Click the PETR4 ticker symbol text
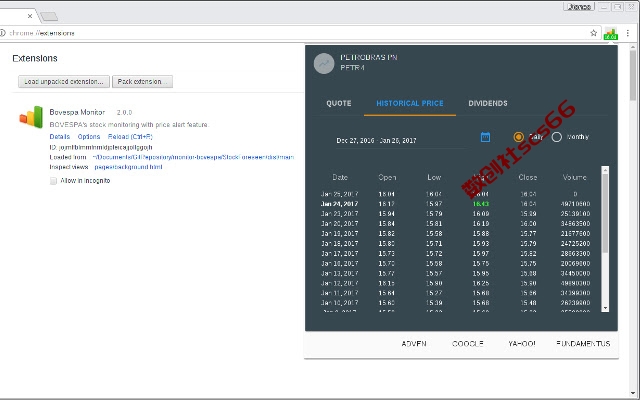The width and height of the screenshot is (640, 400). 353,68
